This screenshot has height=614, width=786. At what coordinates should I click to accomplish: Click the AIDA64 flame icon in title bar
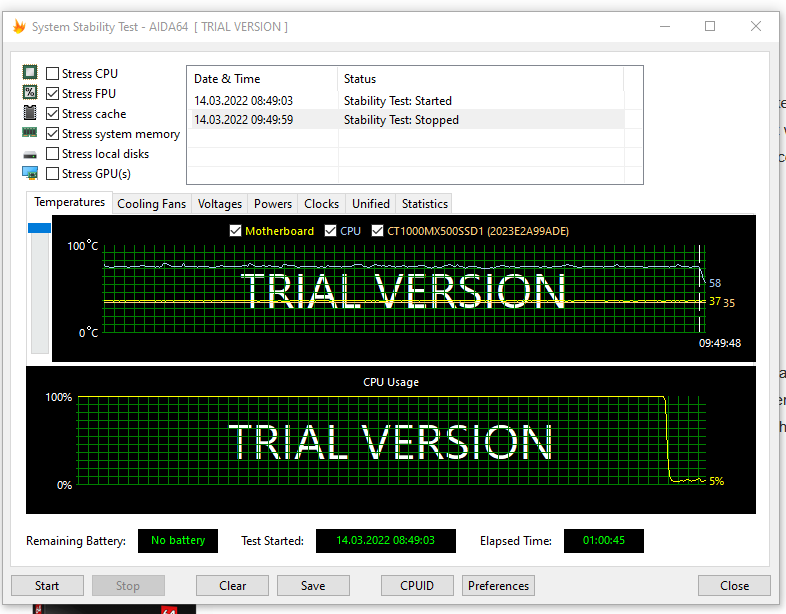pyautogui.click(x=19, y=26)
